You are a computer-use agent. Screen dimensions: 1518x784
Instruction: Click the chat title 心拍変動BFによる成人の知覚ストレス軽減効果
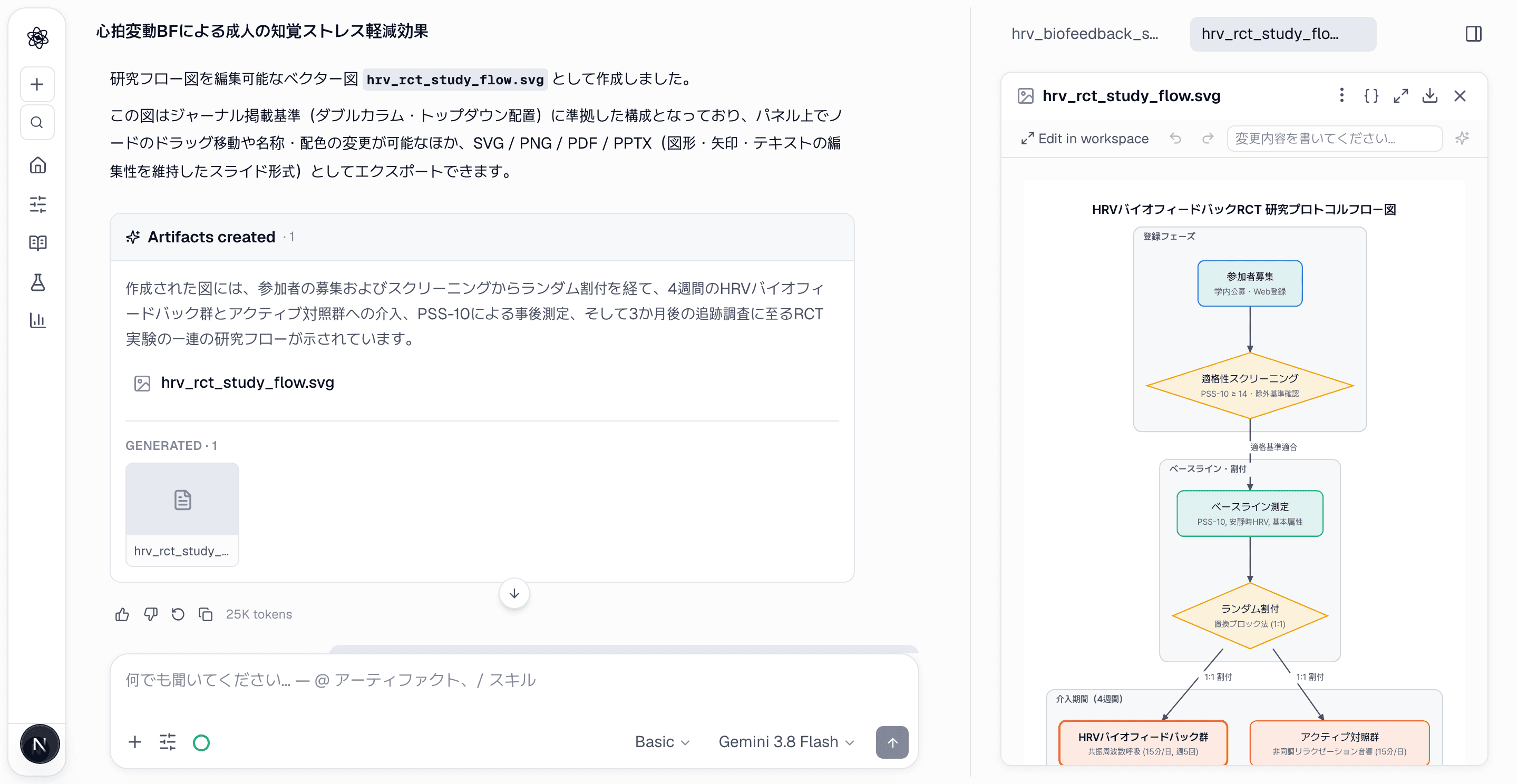click(x=262, y=31)
